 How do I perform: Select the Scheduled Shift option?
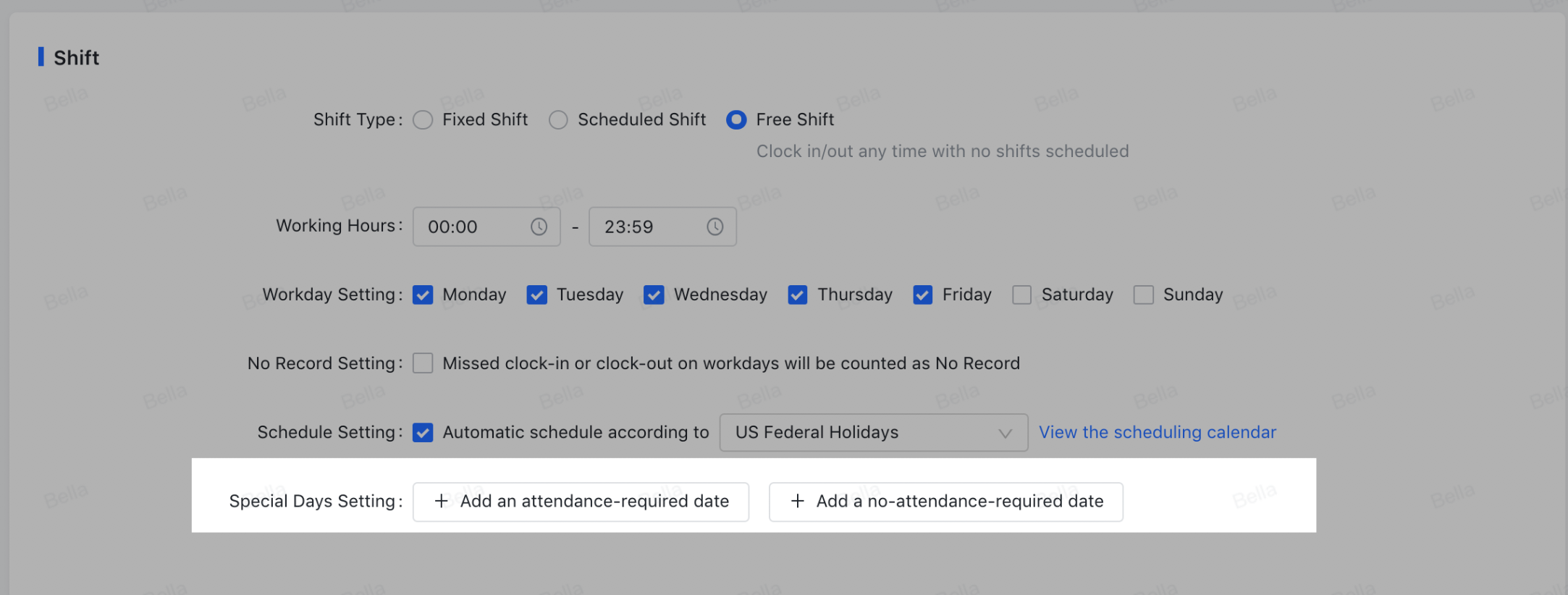pyautogui.click(x=558, y=119)
